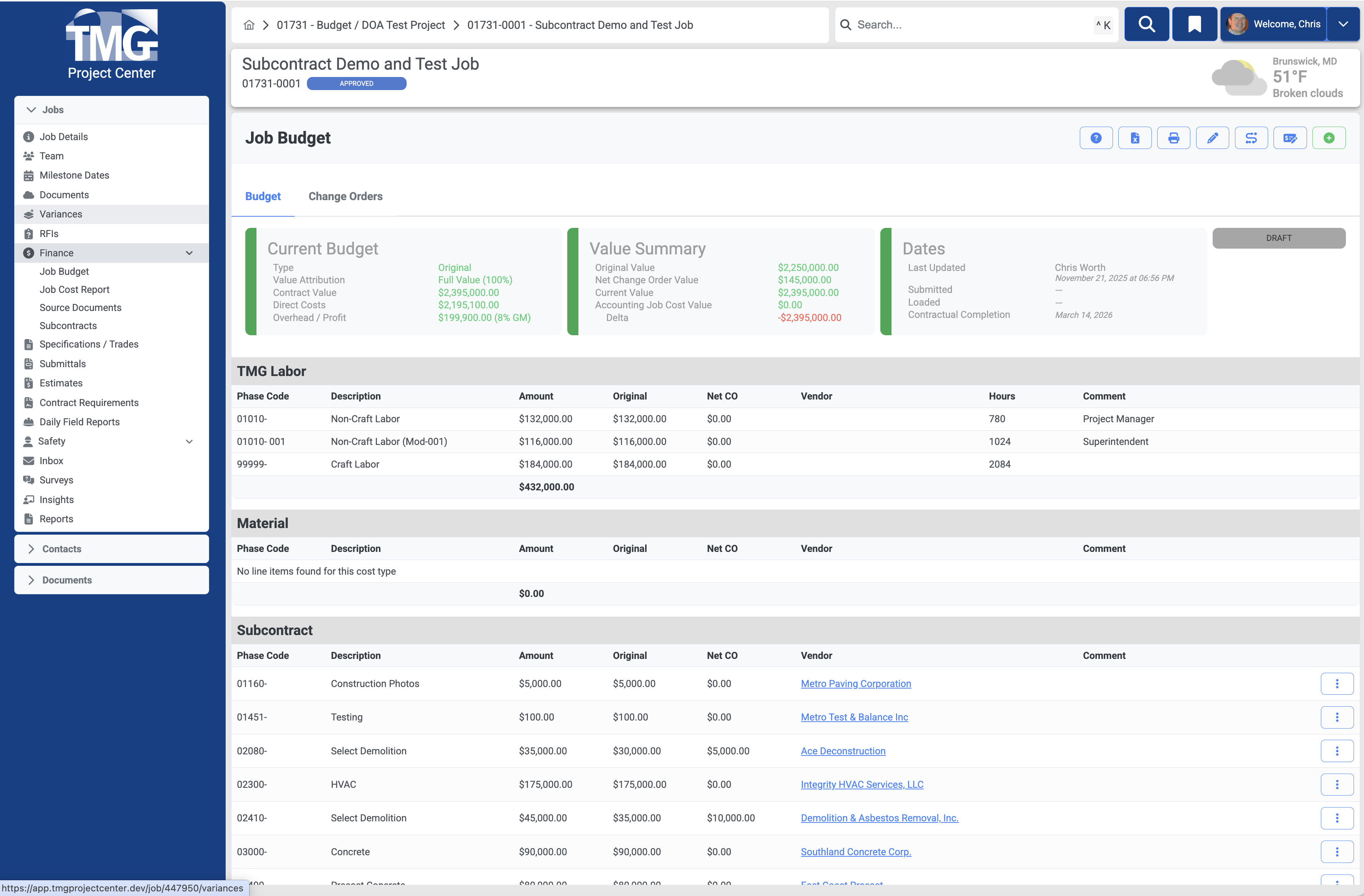The image size is (1364, 896).
Task: Add a new budget line with the green plus
Action: pos(1330,137)
